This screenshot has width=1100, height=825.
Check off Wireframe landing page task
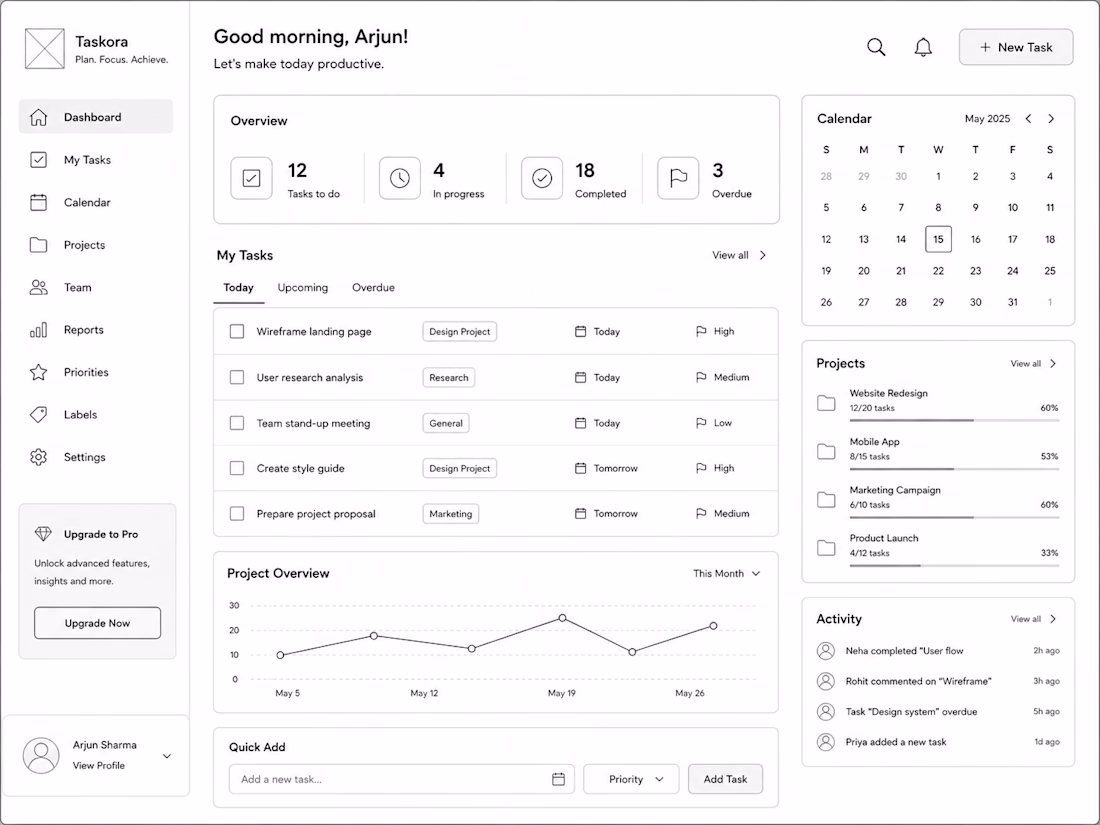coord(237,331)
